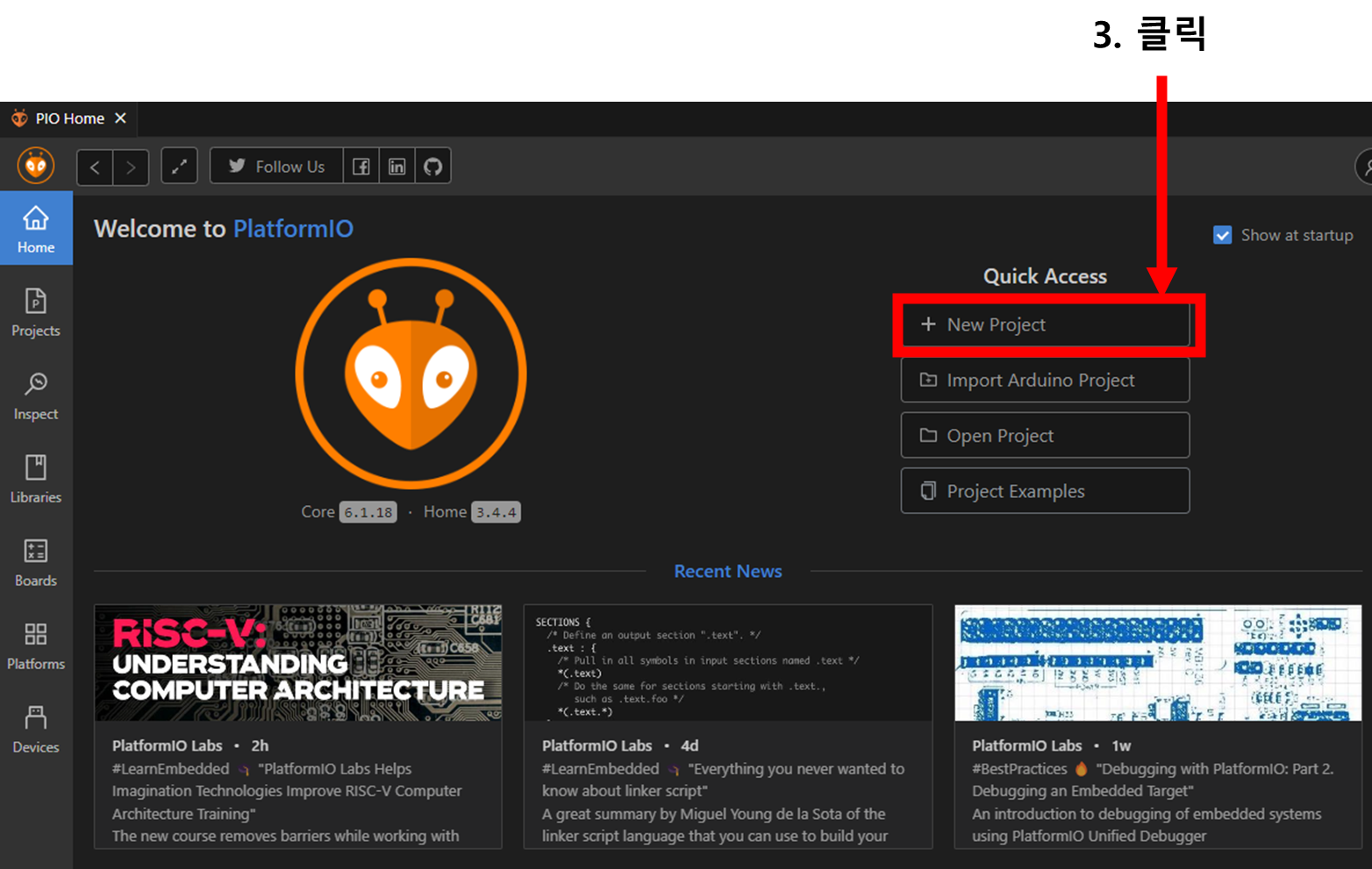
Task: Open the Devices sidebar section
Action: click(36, 729)
